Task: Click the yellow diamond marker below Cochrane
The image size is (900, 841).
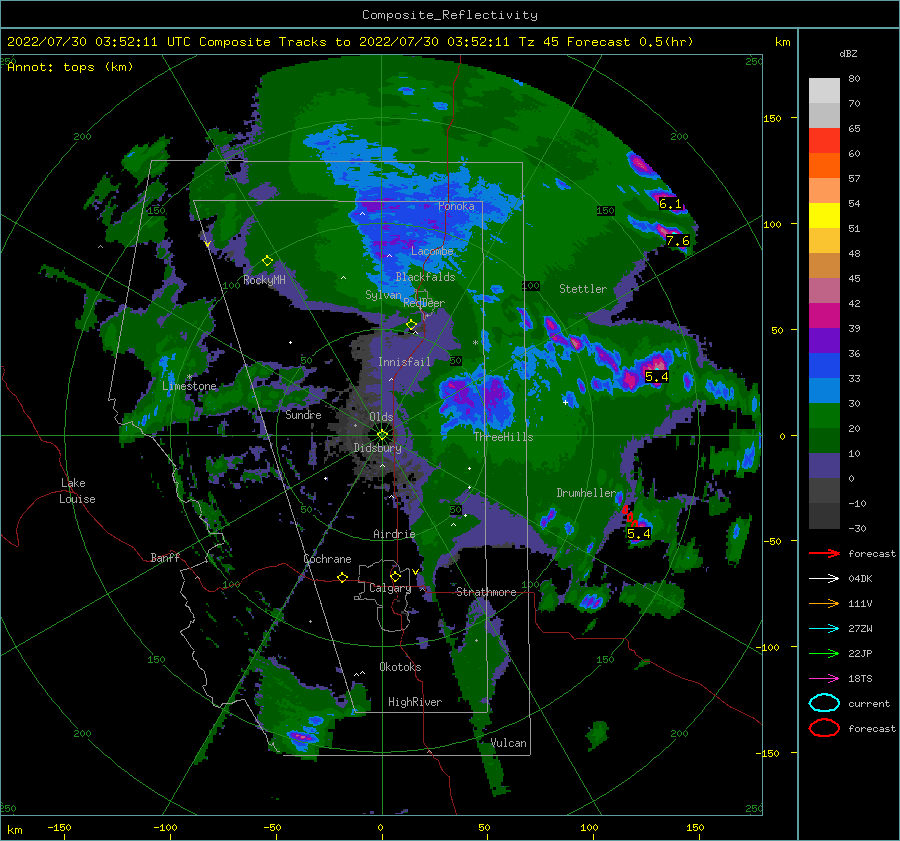Action: [x=342, y=577]
